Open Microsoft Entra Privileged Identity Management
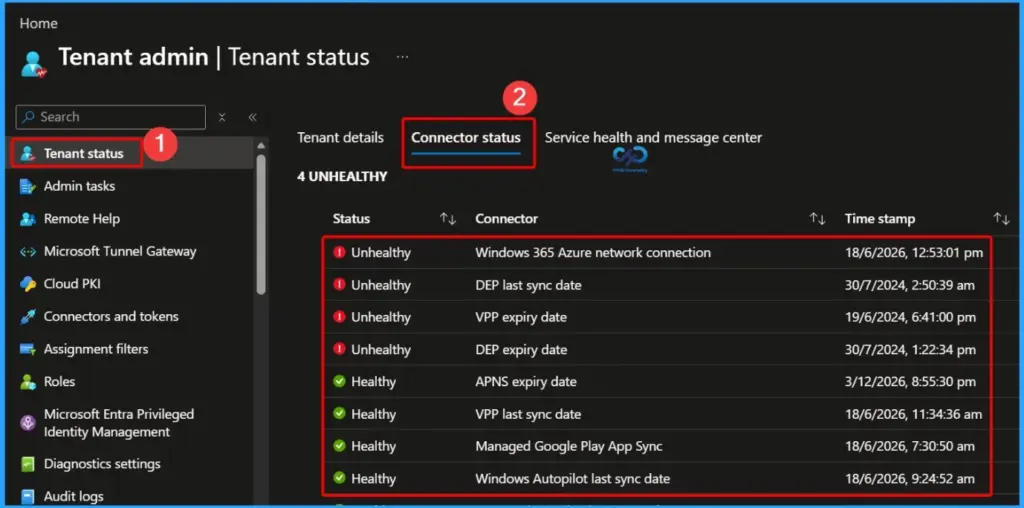Screen dimensions: 1024x508 pyautogui.click(x=119, y=423)
